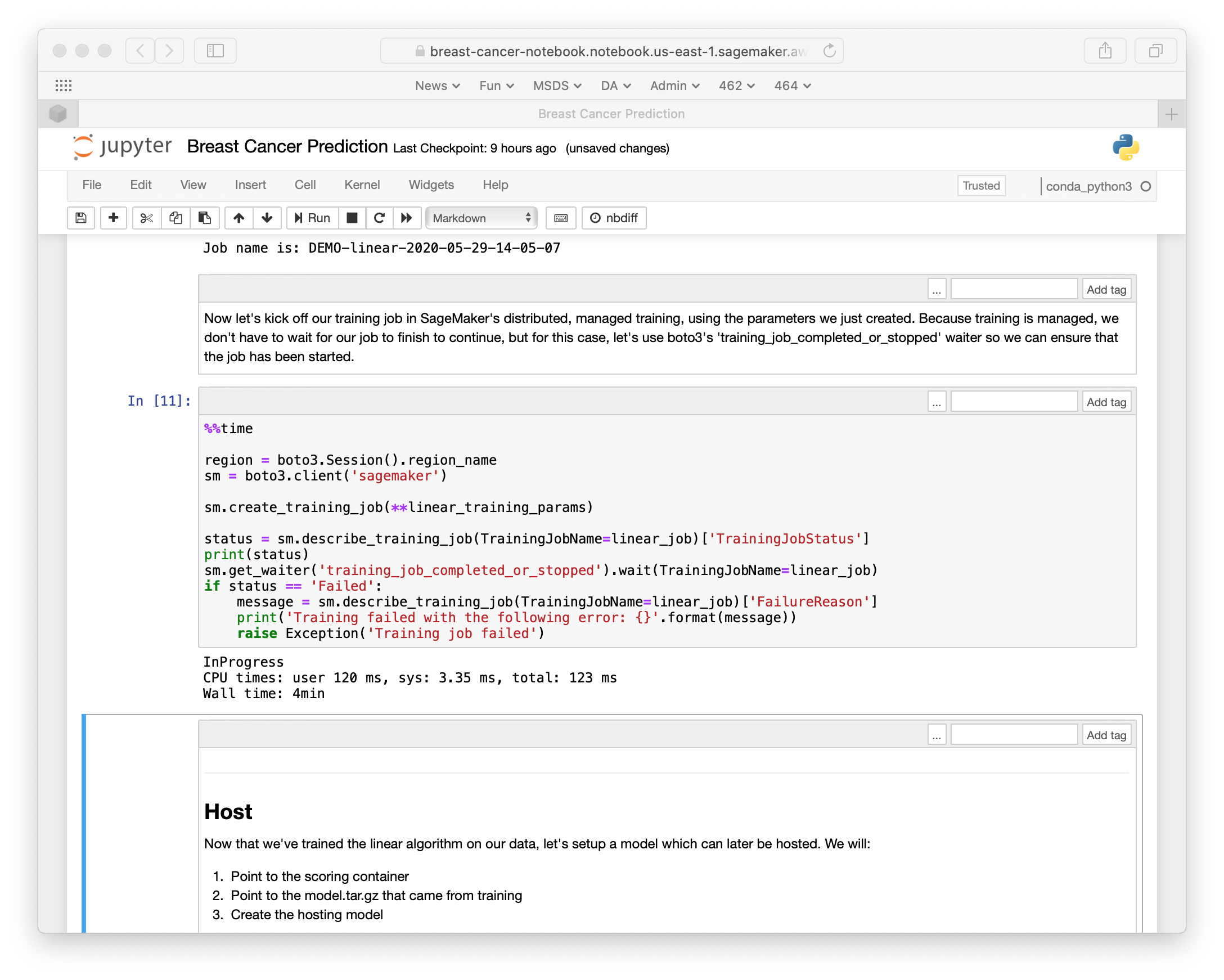Viewport: 1224px width, 980px height.
Task: Reload page icon in address bar
Action: pos(830,51)
